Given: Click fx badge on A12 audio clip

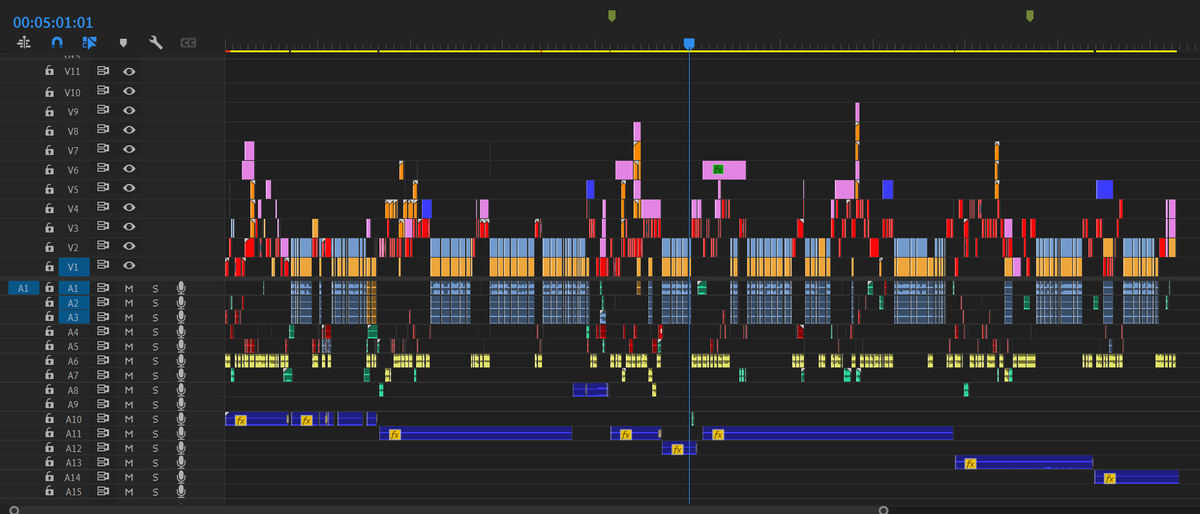Looking at the screenshot, I should [x=677, y=449].
